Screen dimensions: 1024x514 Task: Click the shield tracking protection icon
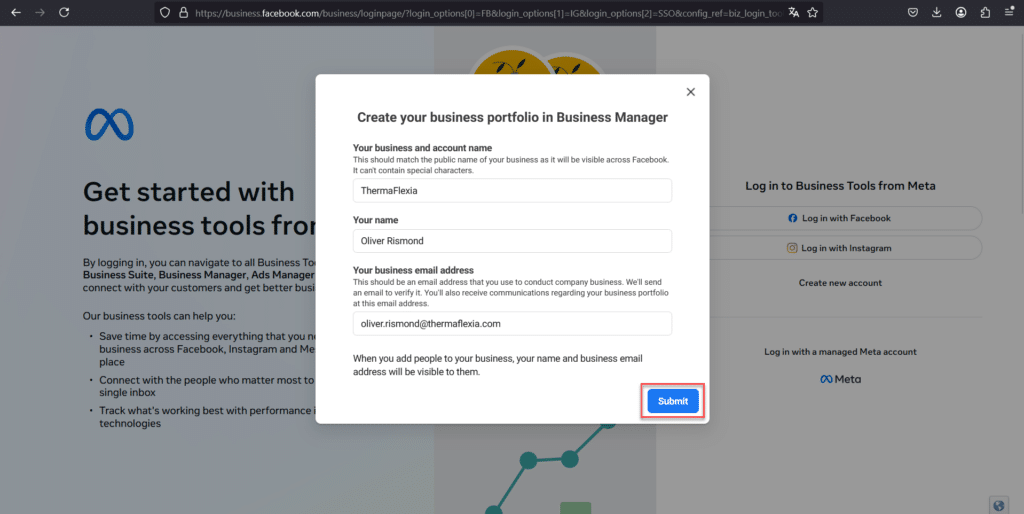coord(165,12)
